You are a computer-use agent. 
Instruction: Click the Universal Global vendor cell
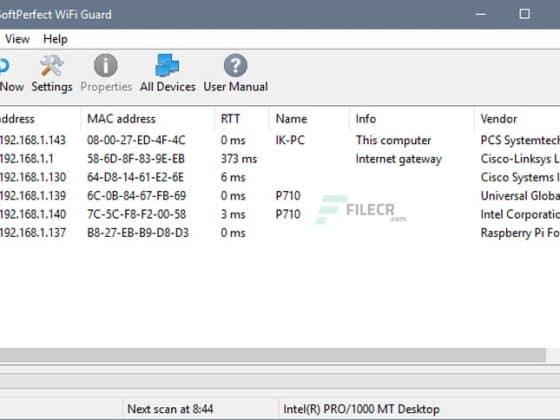(x=520, y=196)
